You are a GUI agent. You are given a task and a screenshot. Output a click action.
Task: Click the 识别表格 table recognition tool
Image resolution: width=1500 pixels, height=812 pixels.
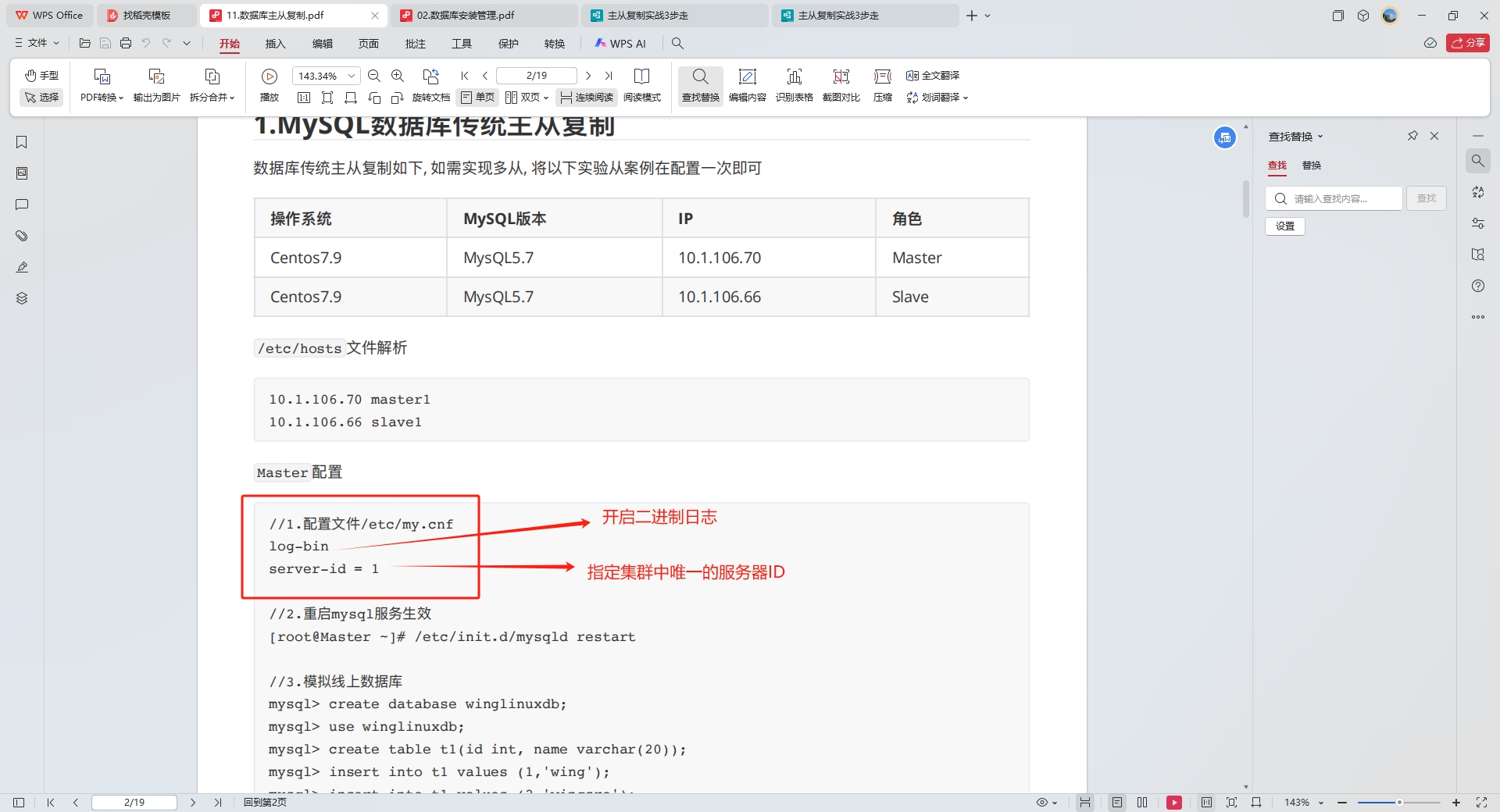pos(795,85)
